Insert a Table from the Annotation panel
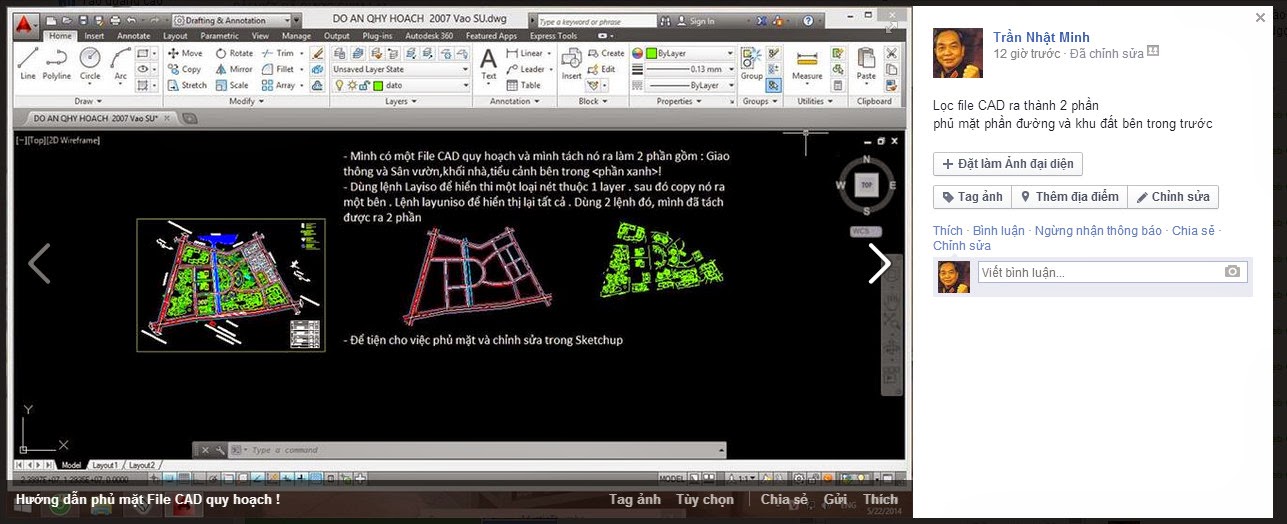1287x524 pixels. (523, 85)
